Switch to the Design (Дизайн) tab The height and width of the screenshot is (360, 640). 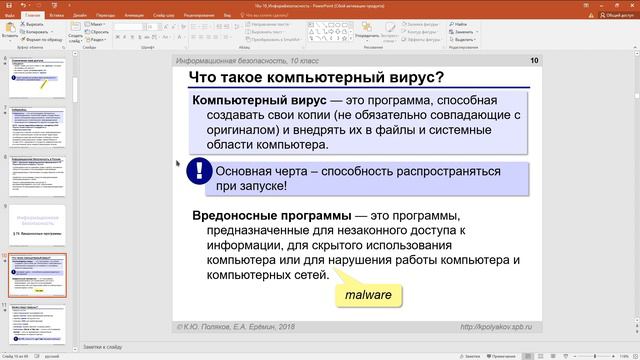point(80,16)
